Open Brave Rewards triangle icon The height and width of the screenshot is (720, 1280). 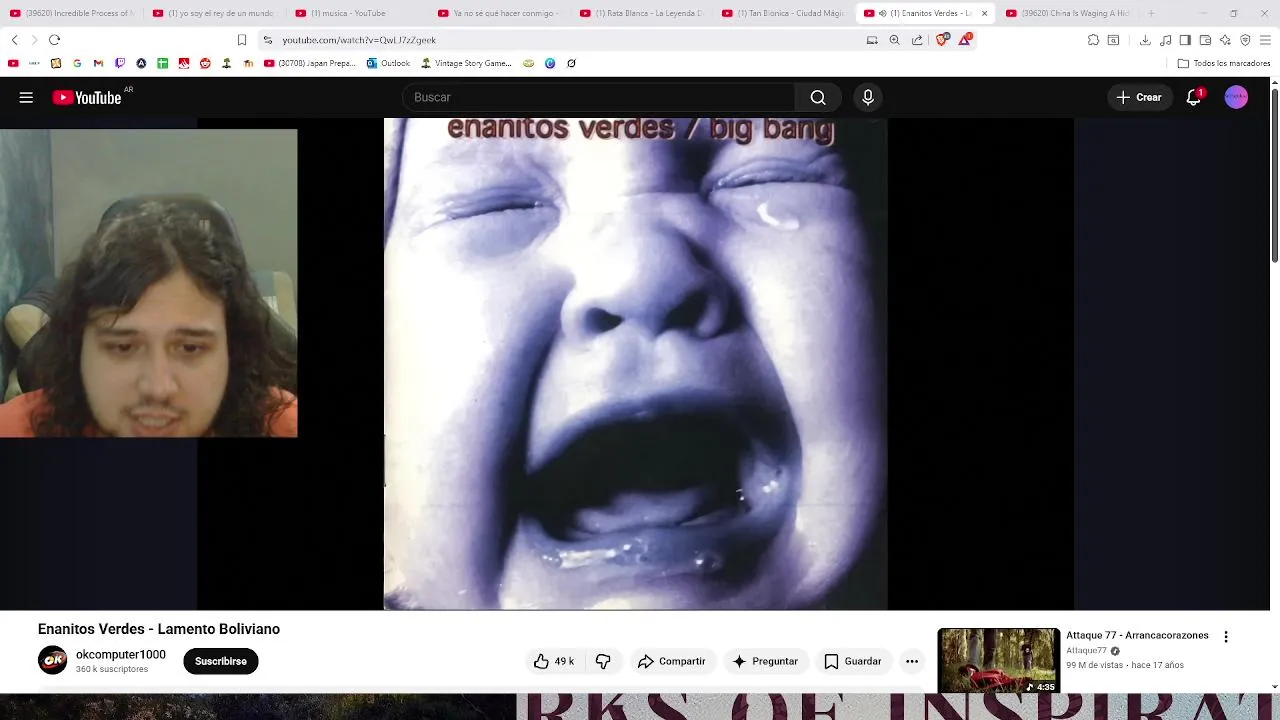pos(964,40)
